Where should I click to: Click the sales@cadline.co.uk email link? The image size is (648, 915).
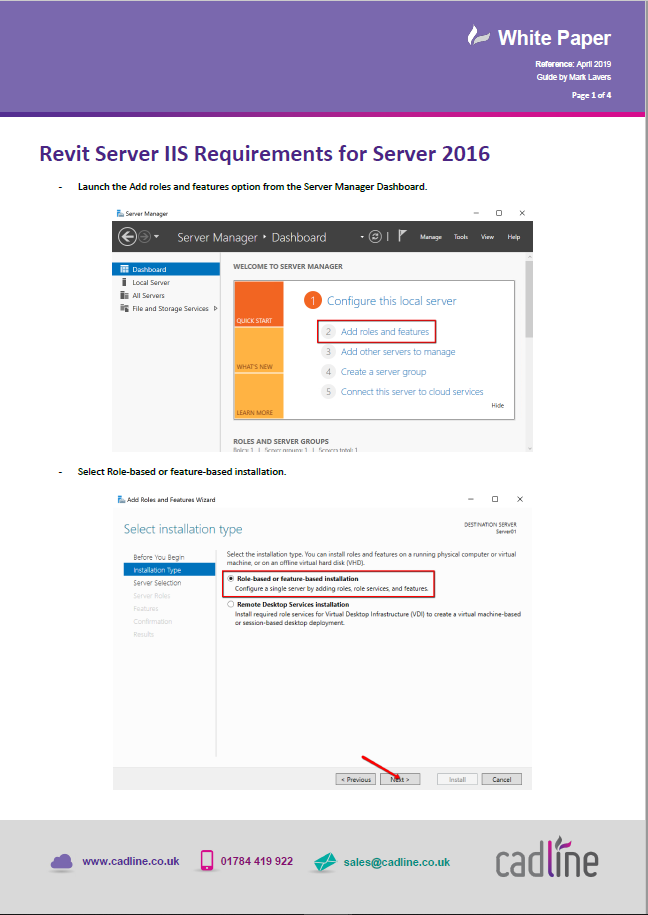coord(397,862)
